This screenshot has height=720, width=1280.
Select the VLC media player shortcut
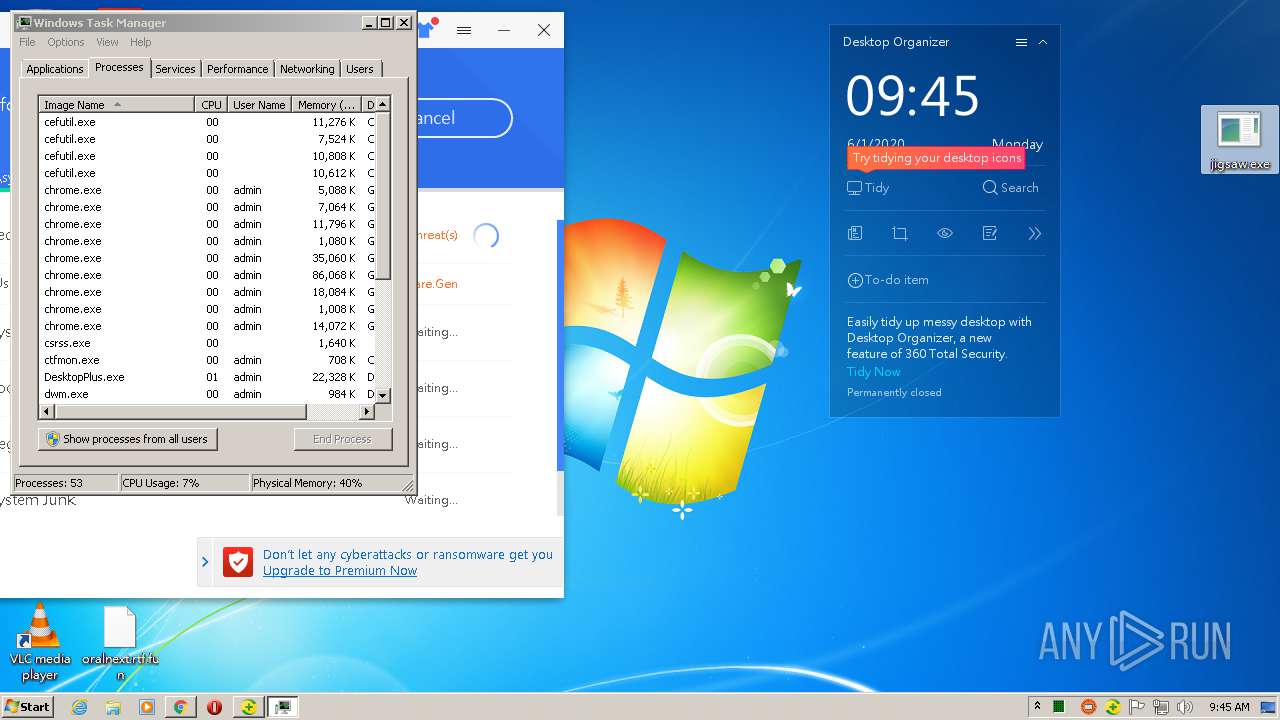coord(40,642)
